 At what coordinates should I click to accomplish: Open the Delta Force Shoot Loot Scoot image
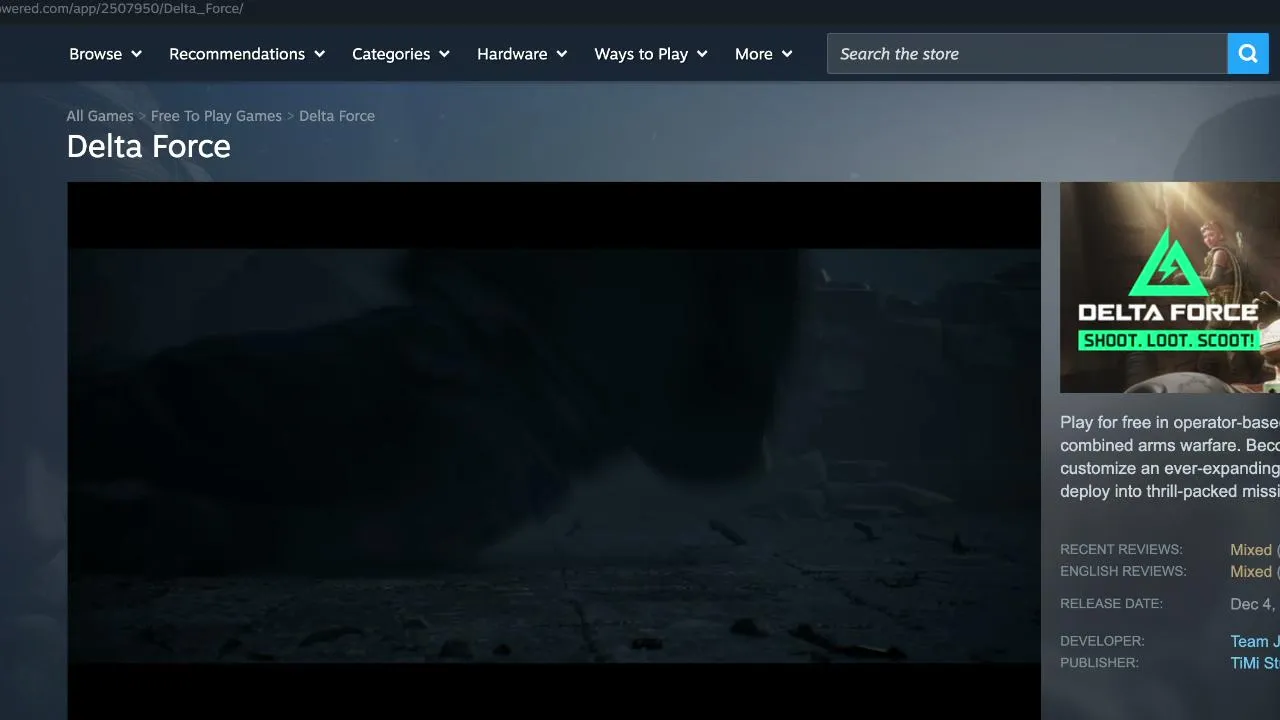point(1170,287)
